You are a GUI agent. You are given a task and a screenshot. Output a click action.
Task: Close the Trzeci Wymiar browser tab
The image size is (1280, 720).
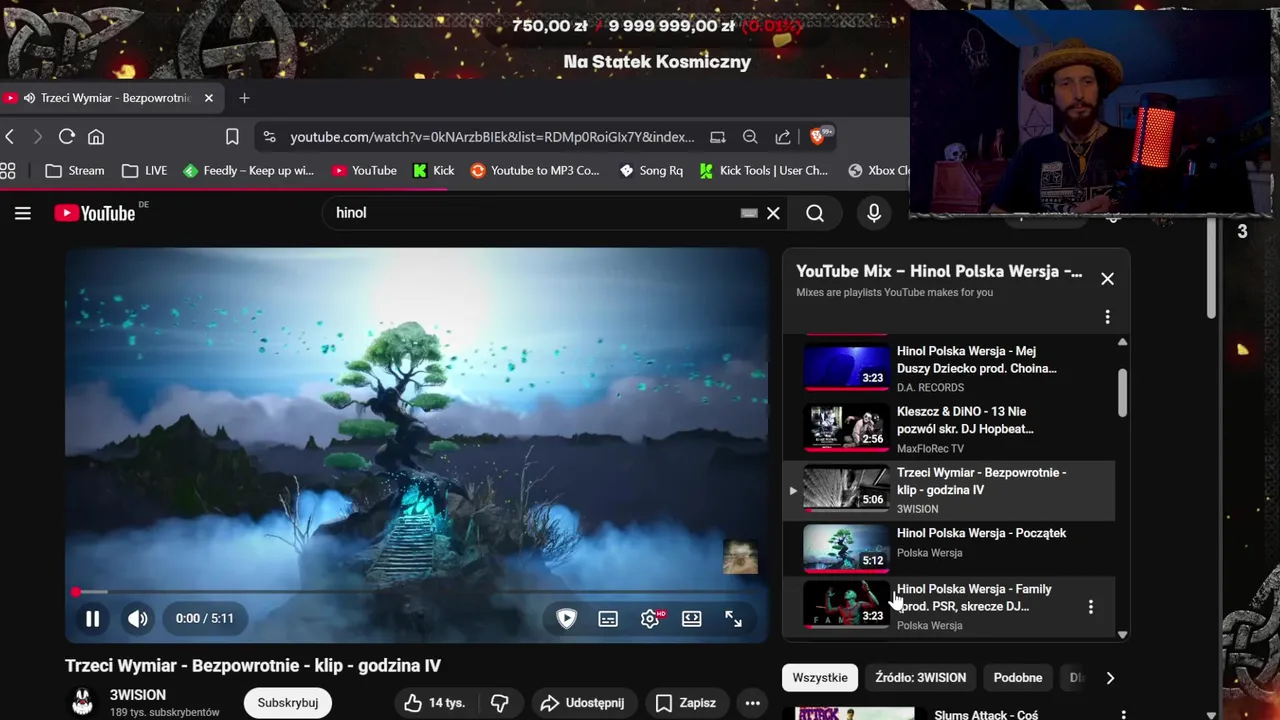tap(208, 98)
